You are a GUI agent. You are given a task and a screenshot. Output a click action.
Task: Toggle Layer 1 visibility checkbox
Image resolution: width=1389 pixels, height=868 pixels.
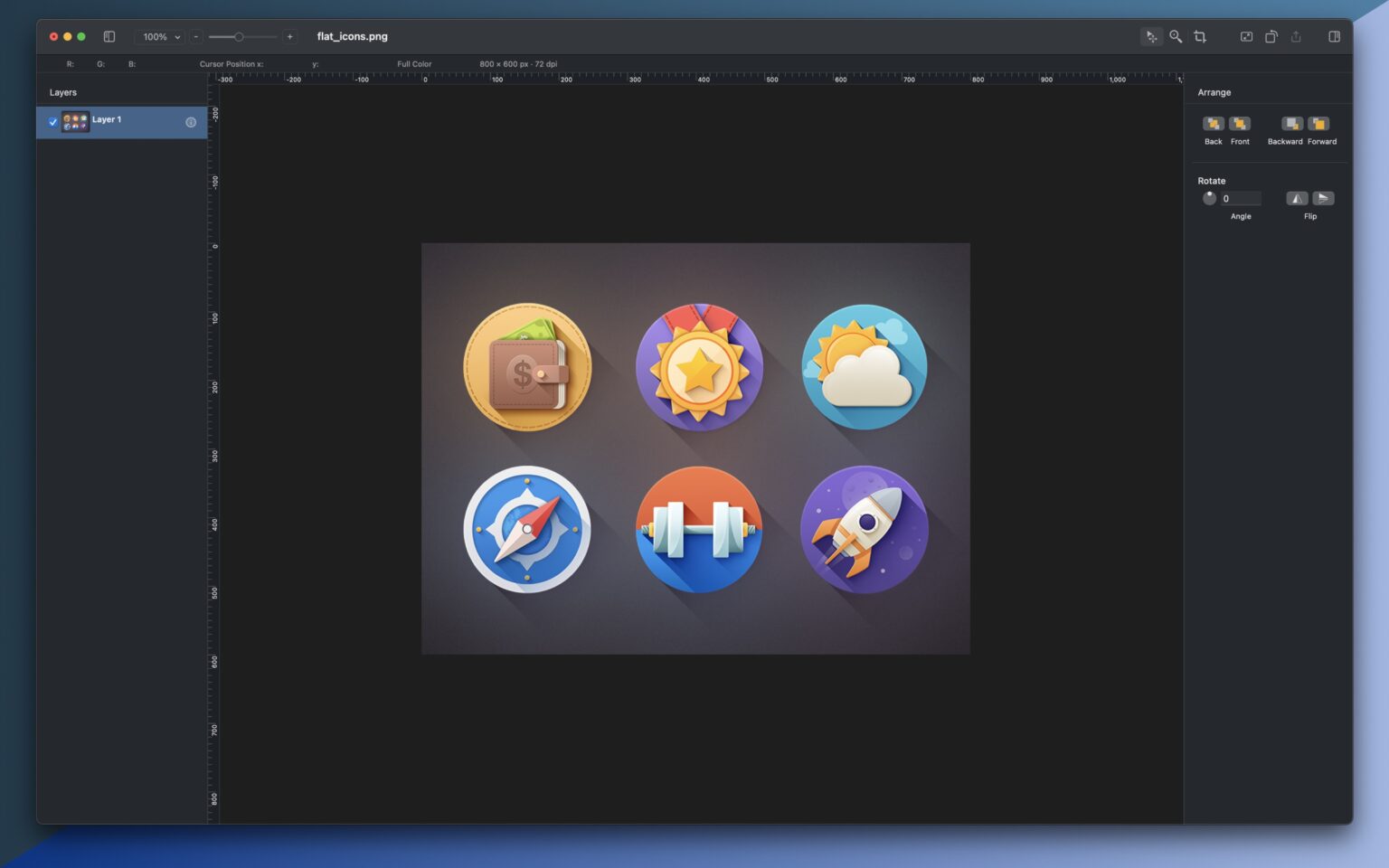(53, 122)
